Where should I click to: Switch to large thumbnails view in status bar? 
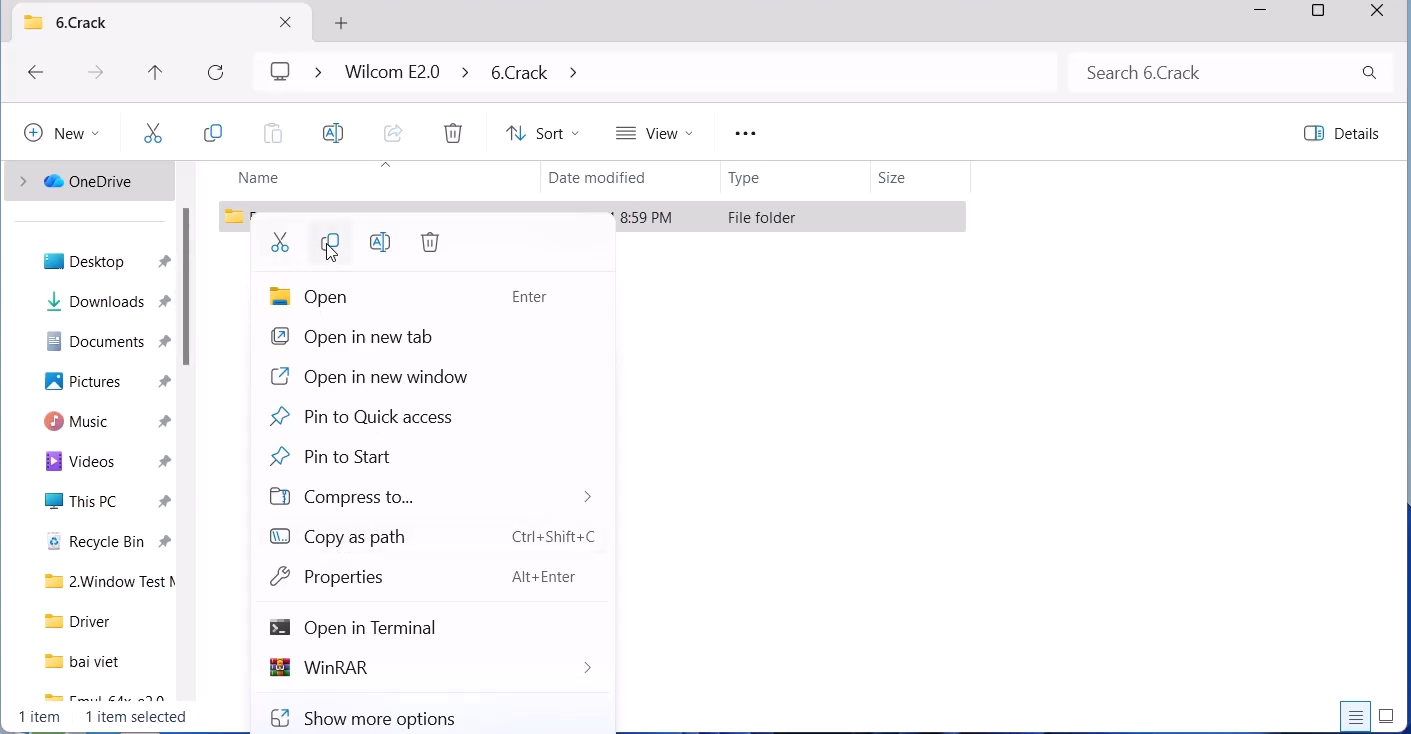(x=1387, y=717)
